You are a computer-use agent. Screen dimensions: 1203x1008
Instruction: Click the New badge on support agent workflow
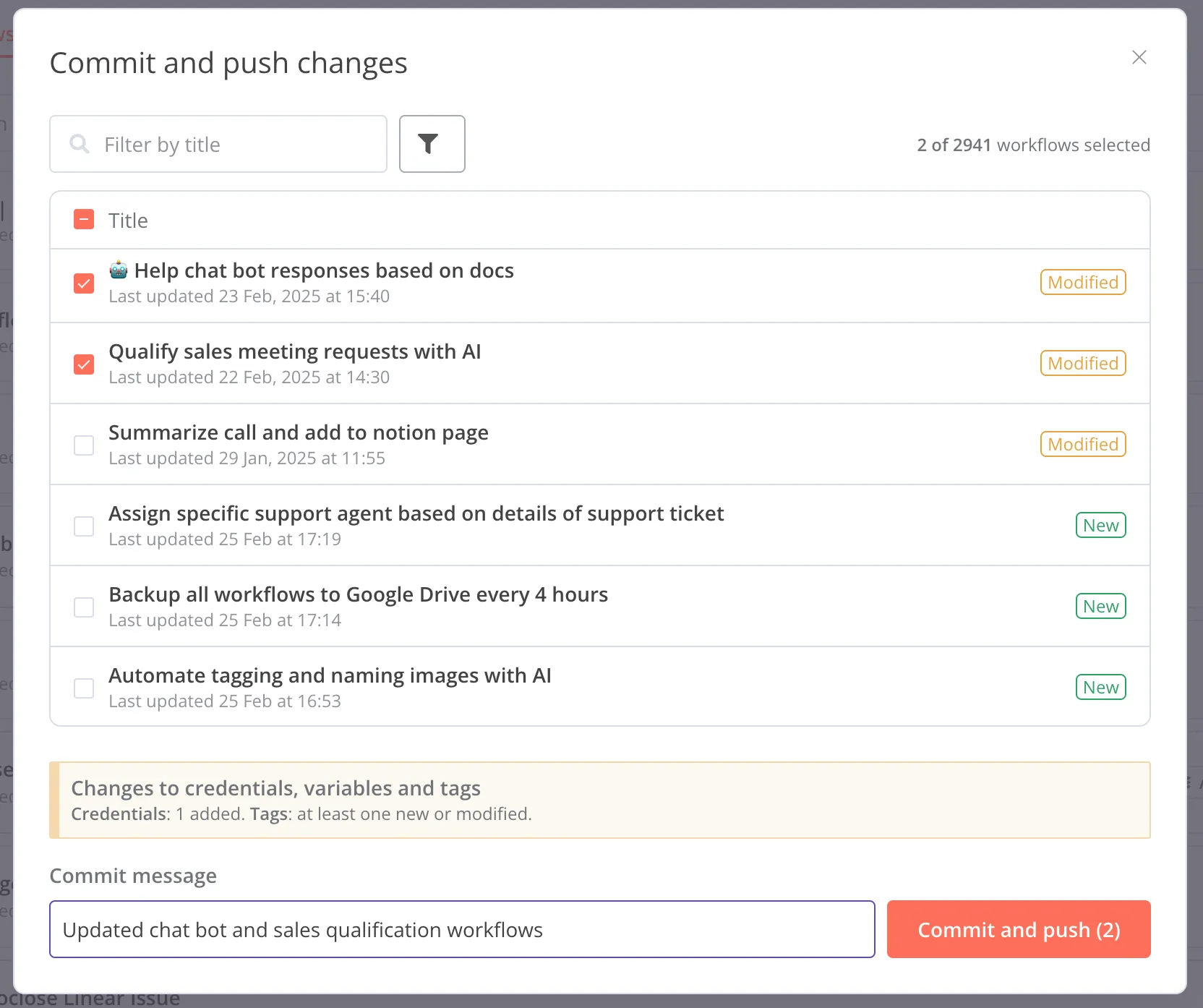[1100, 525]
